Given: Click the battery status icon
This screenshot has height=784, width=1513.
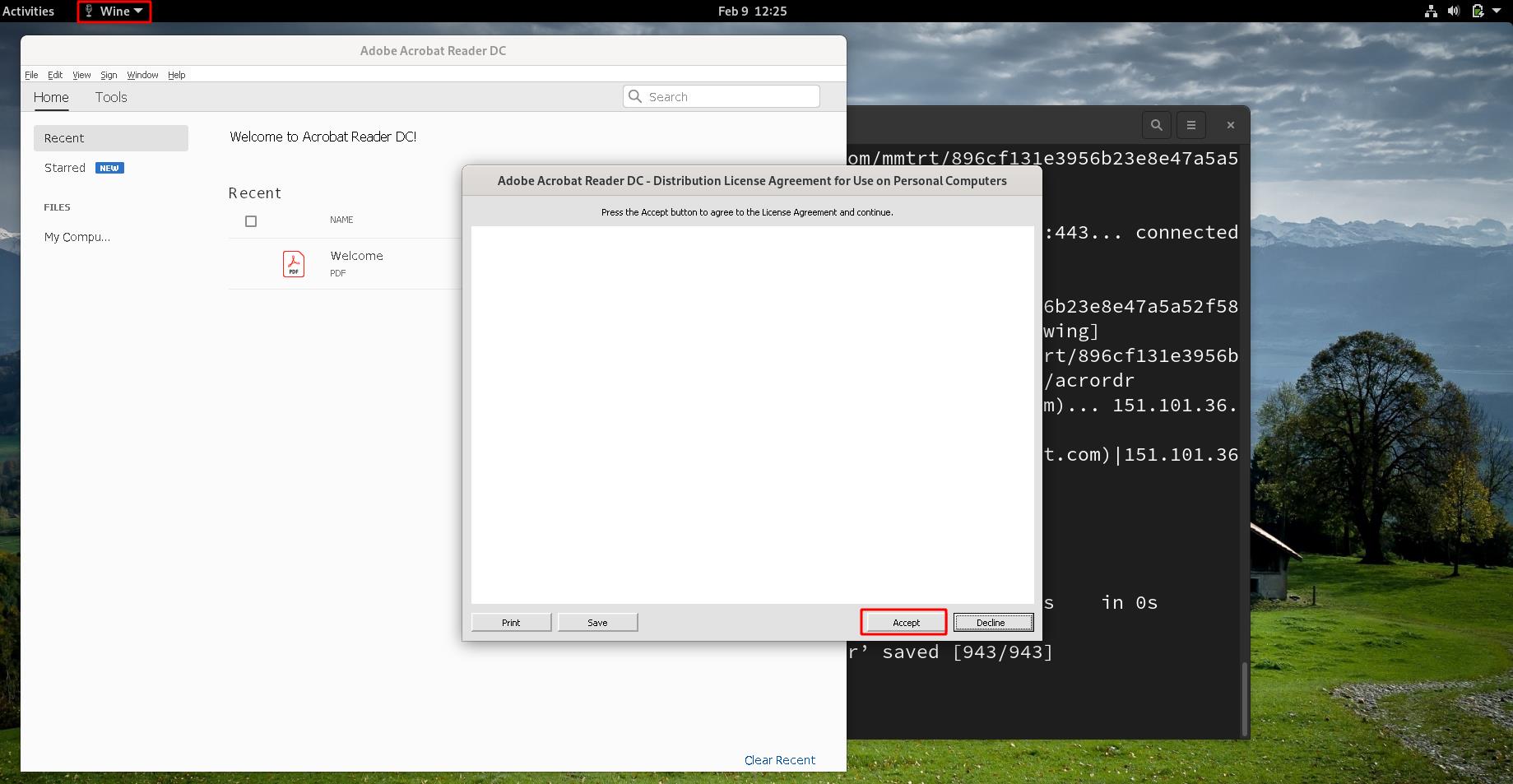Looking at the screenshot, I should click(1478, 12).
